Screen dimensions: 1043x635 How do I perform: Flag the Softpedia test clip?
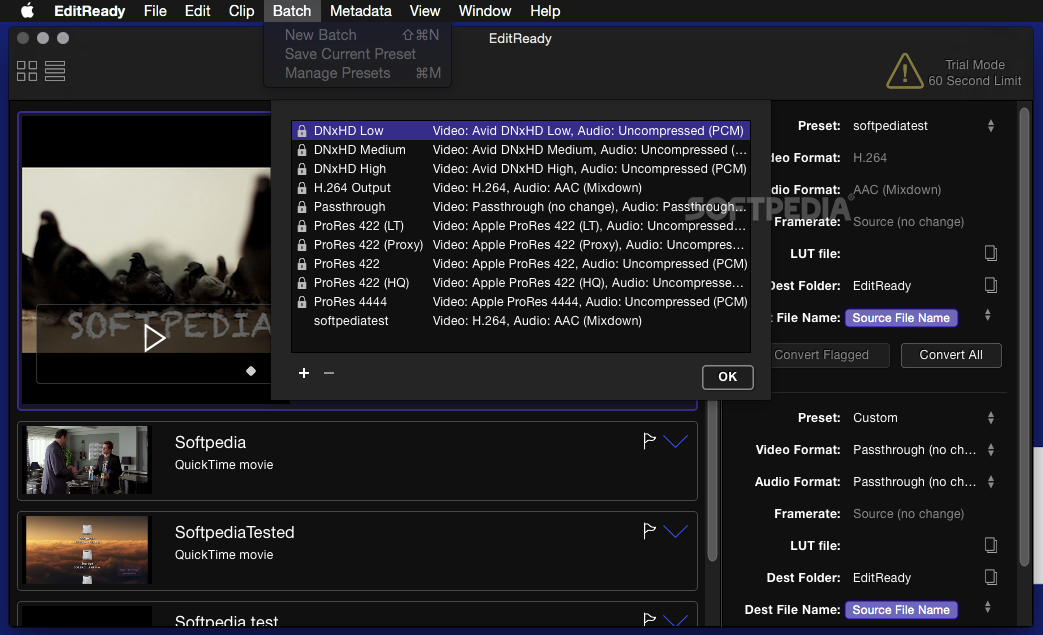(649, 619)
